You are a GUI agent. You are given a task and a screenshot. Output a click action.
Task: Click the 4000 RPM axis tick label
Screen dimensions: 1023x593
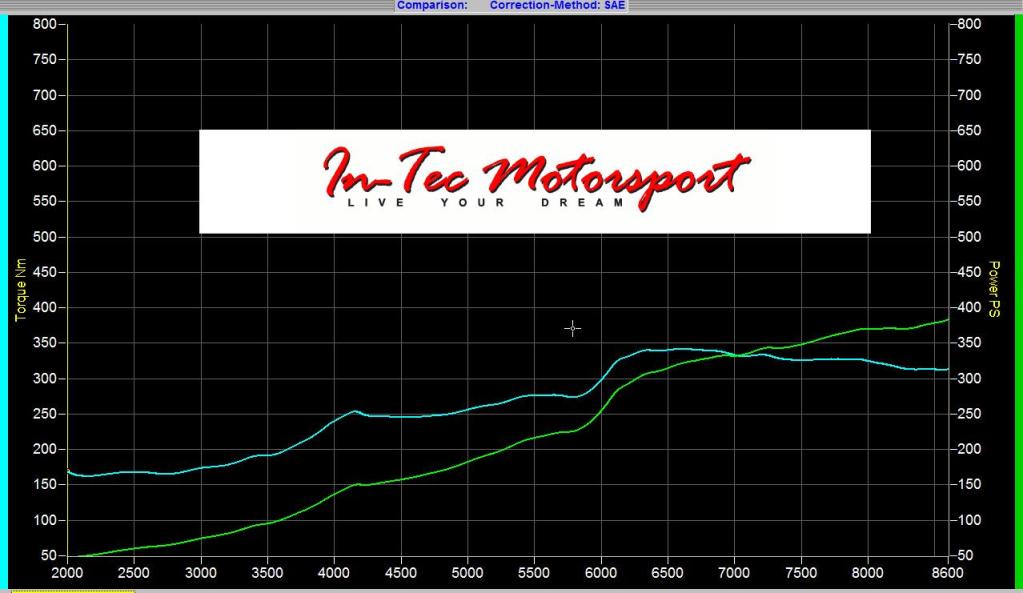coord(334,573)
